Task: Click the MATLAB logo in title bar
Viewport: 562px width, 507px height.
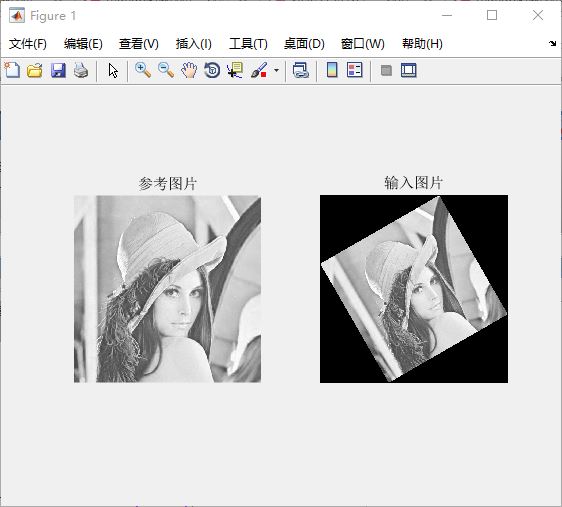Action: [17, 15]
